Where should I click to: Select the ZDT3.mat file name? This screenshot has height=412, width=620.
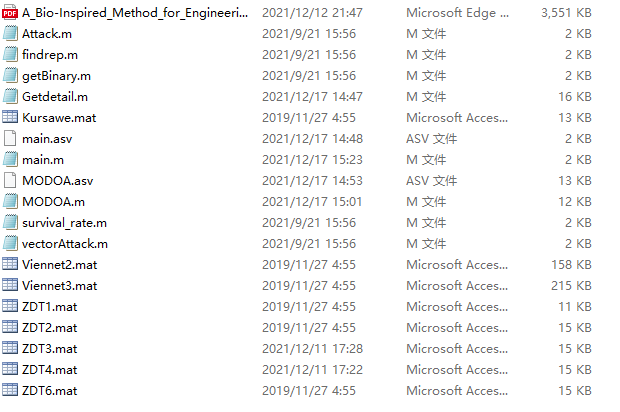point(49,349)
